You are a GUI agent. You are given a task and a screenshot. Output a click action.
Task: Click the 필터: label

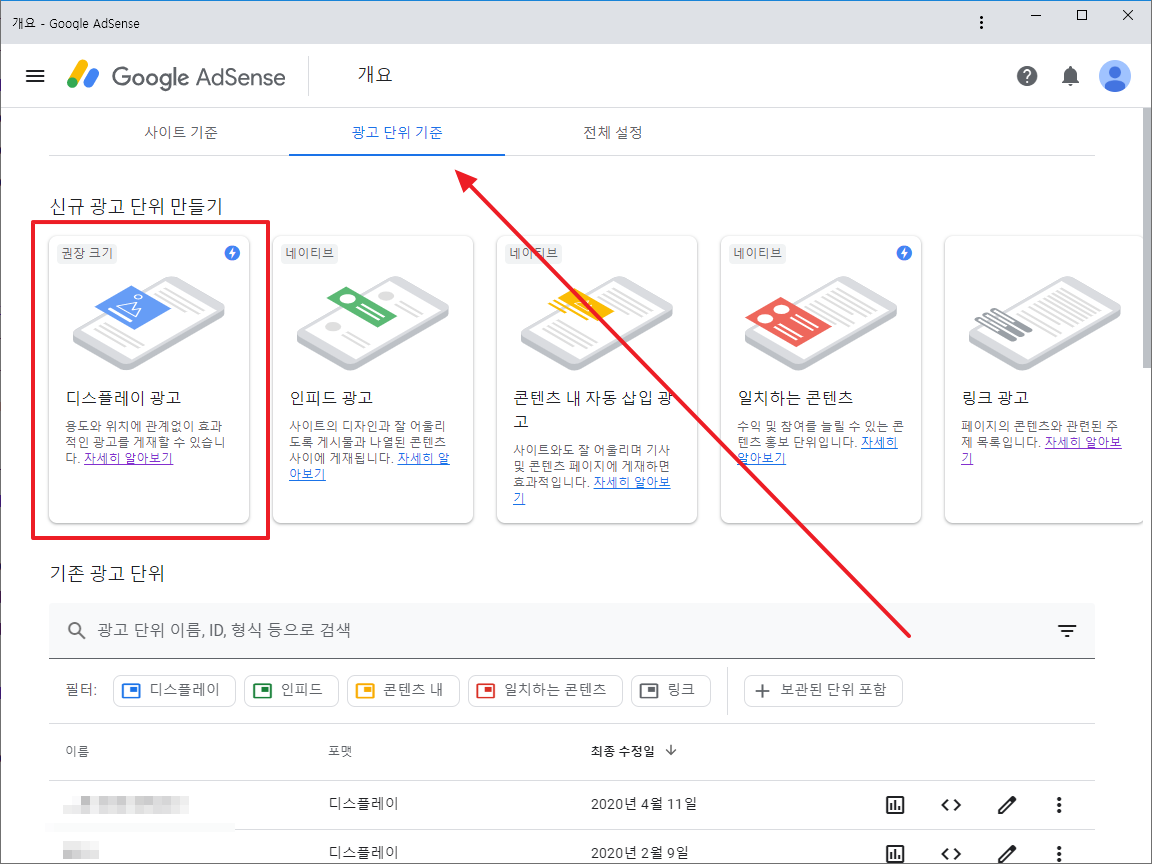(82, 690)
